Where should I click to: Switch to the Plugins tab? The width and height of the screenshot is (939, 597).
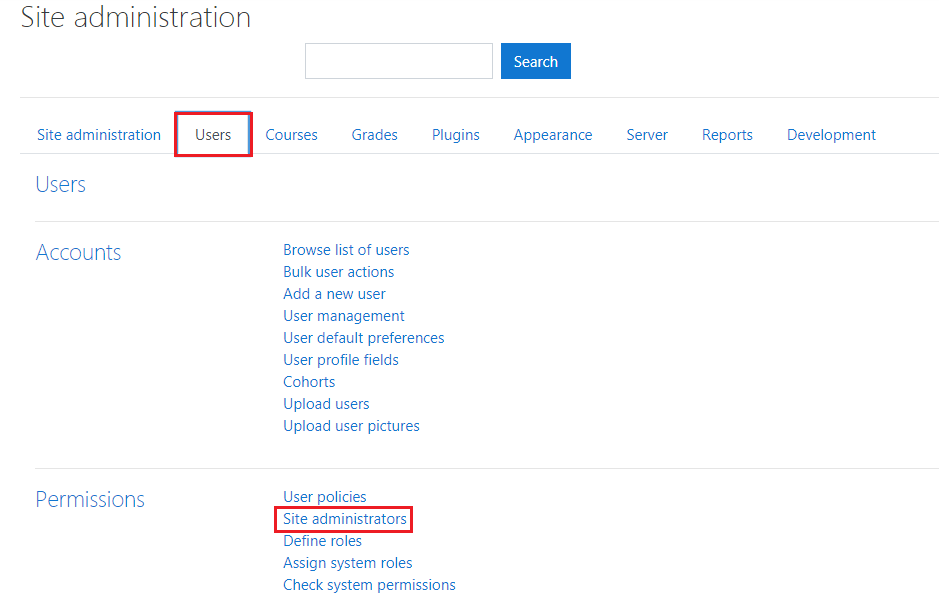pos(456,135)
